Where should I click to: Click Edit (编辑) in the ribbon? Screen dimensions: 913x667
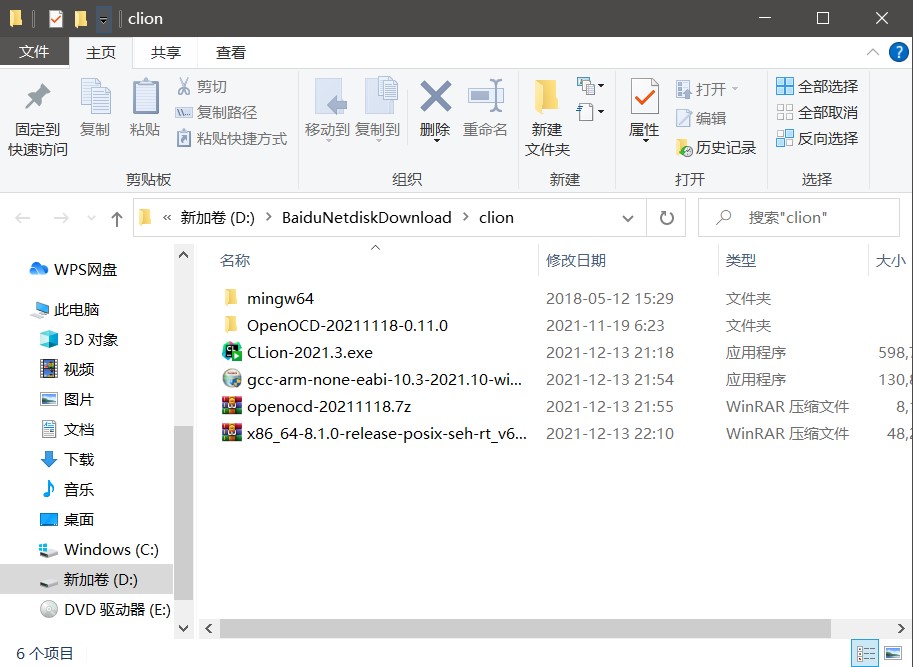coord(701,118)
